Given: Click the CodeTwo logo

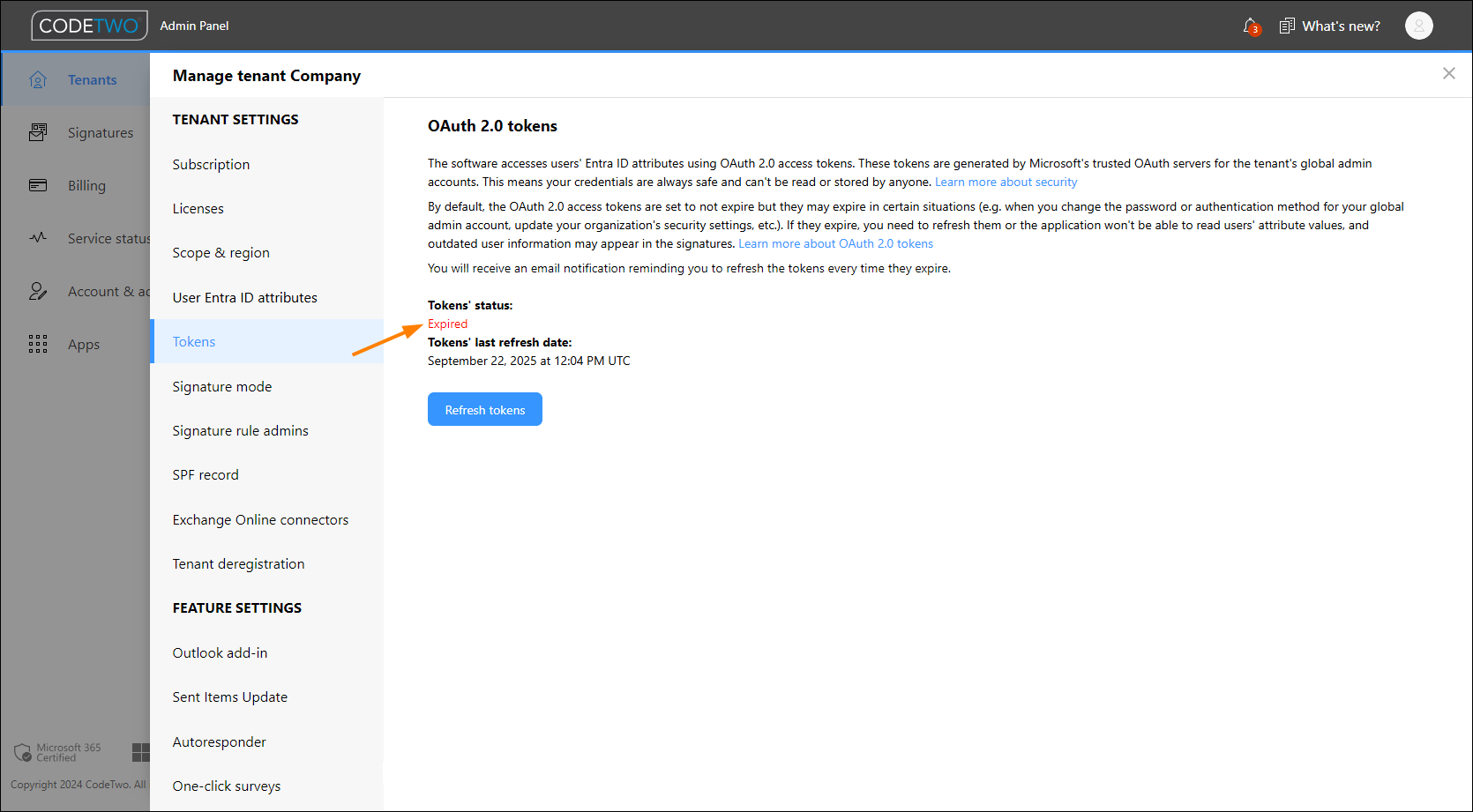Looking at the screenshot, I should (x=89, y=26).
